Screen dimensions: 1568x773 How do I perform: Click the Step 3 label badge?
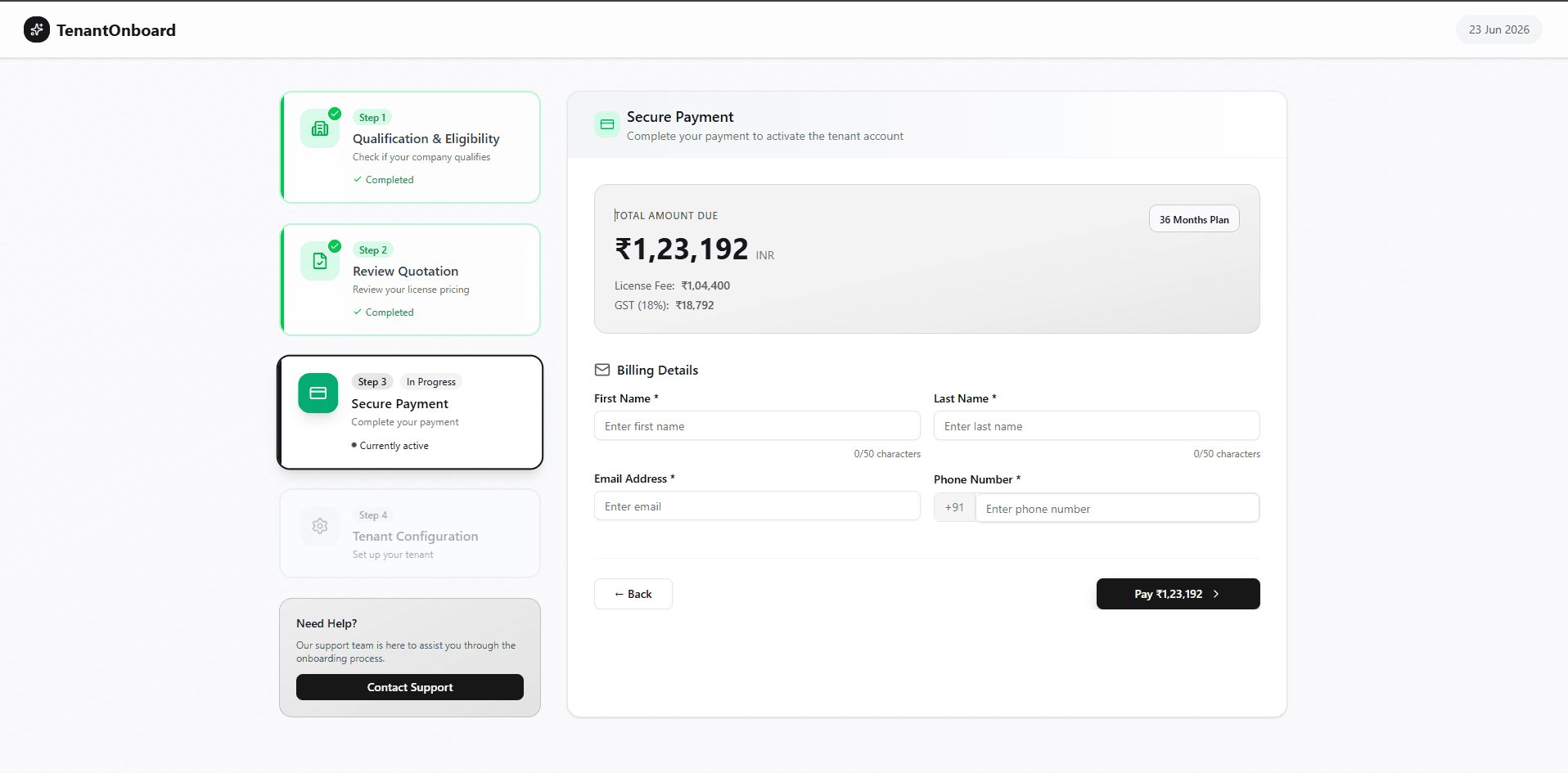[x=372, y=382]
